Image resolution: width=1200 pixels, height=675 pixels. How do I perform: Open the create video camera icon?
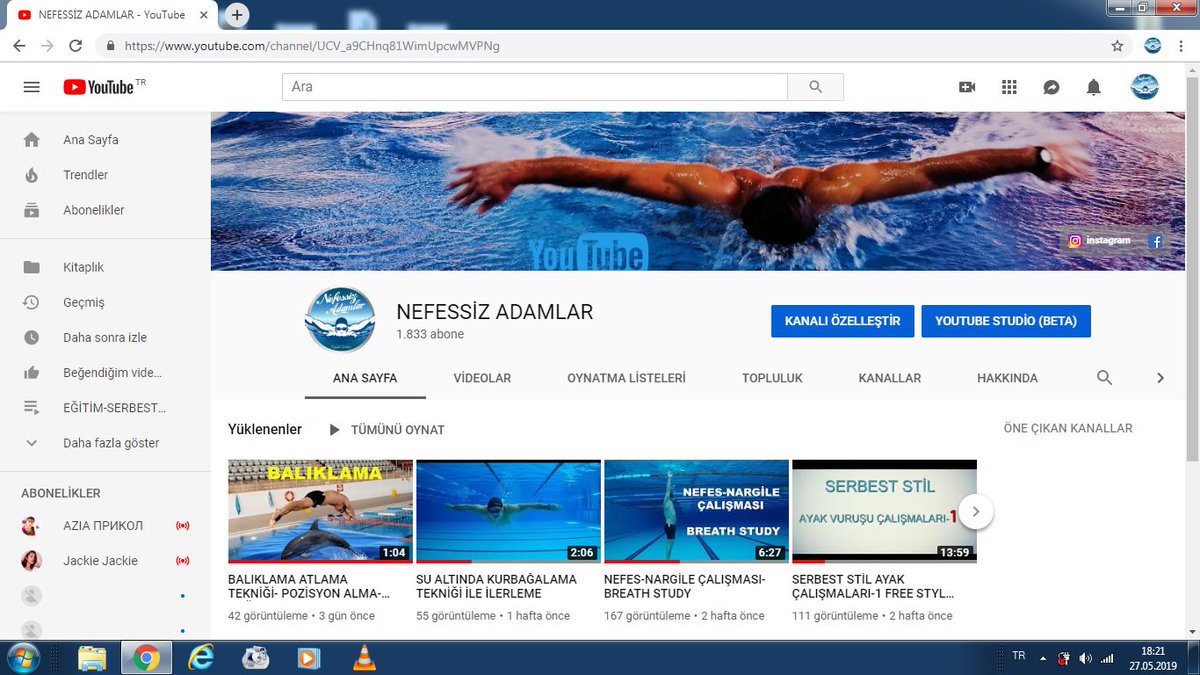click(x=967, y=87)
